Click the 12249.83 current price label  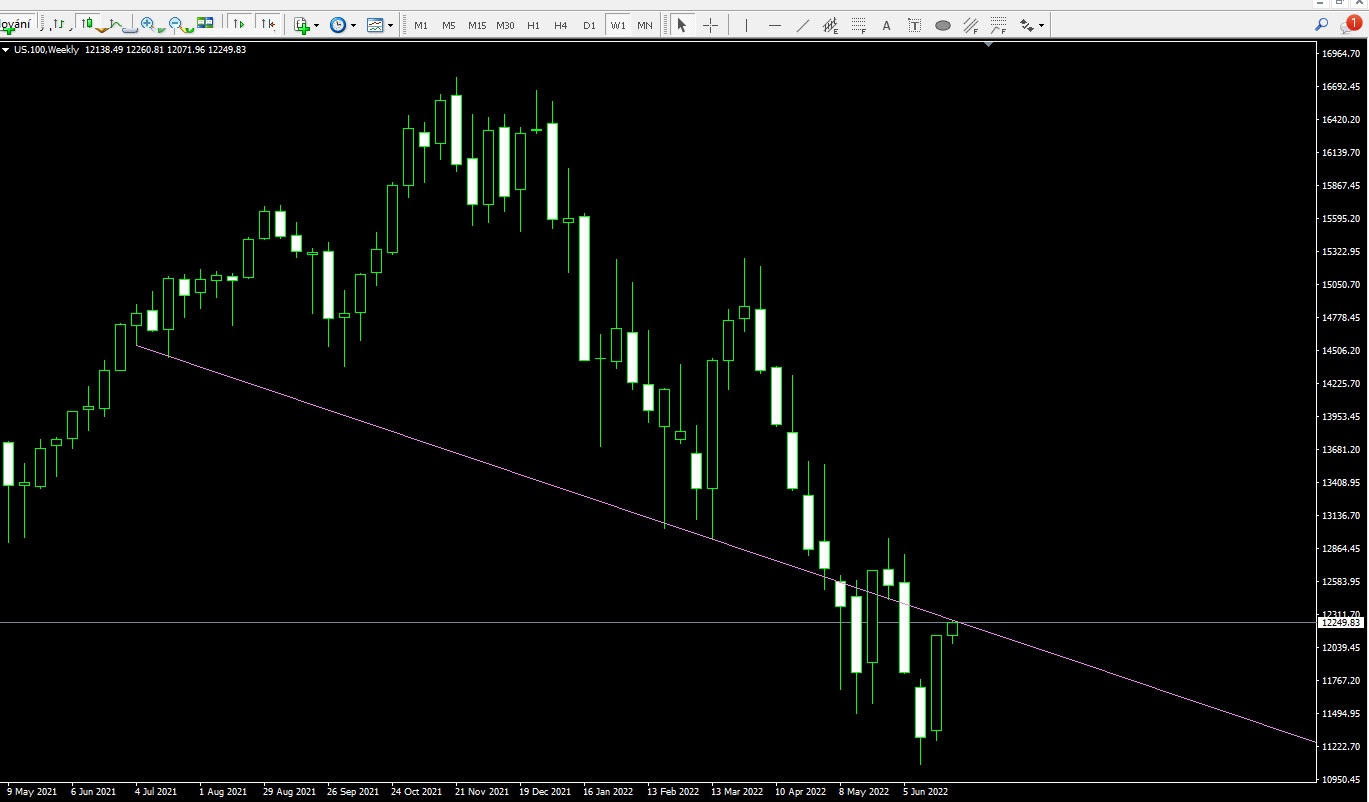point(1341,622)
